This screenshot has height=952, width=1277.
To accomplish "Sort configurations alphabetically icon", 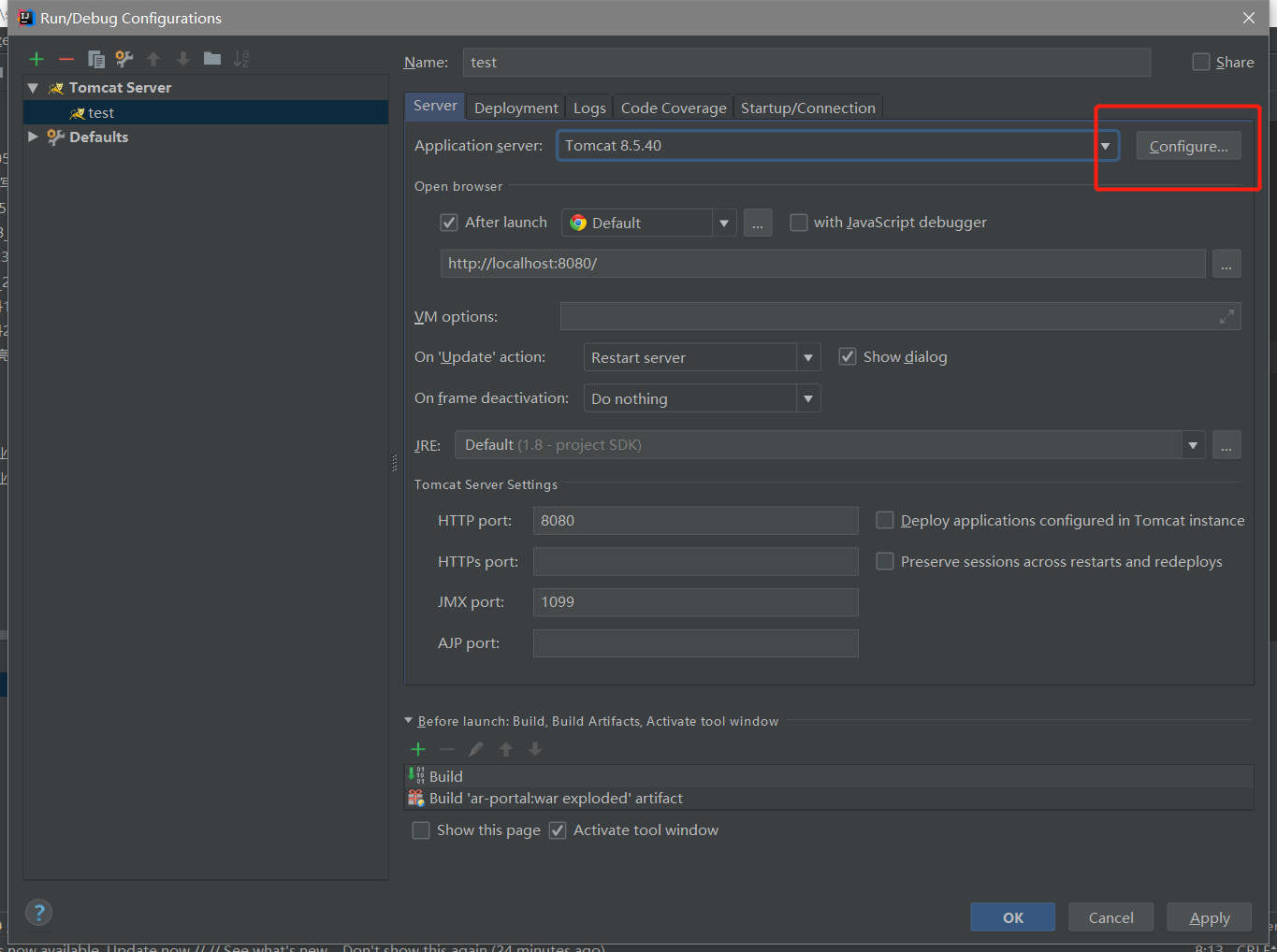I will click(x=241, y=59).
